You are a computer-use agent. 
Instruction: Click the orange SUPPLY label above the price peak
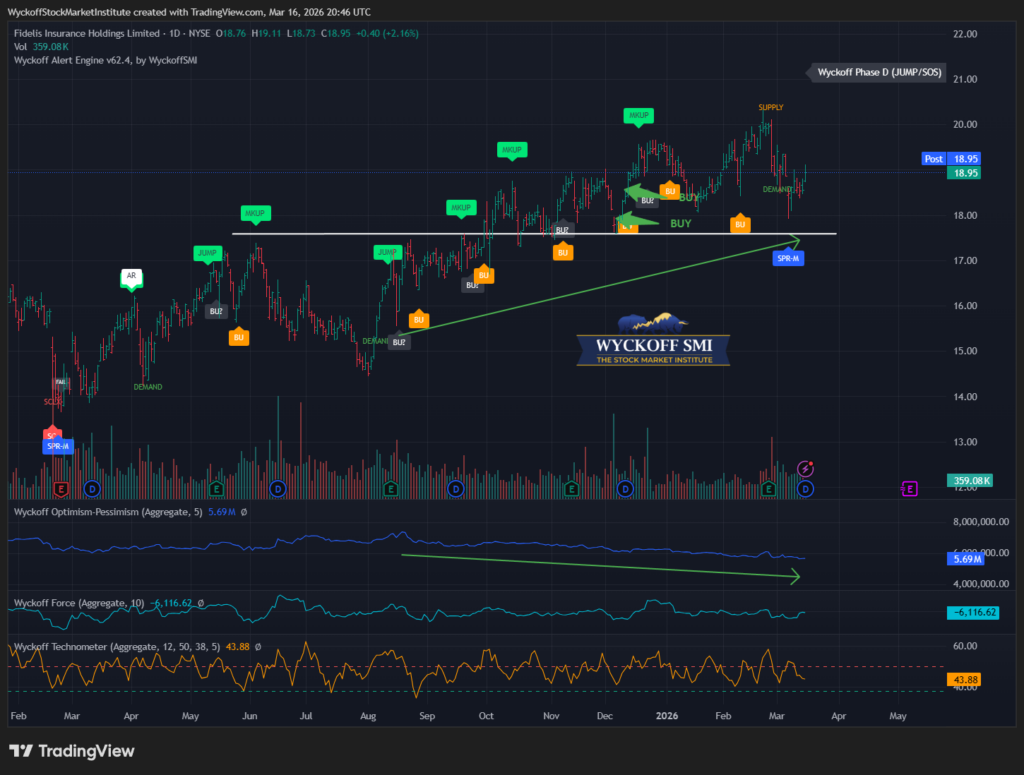(771, 107)
